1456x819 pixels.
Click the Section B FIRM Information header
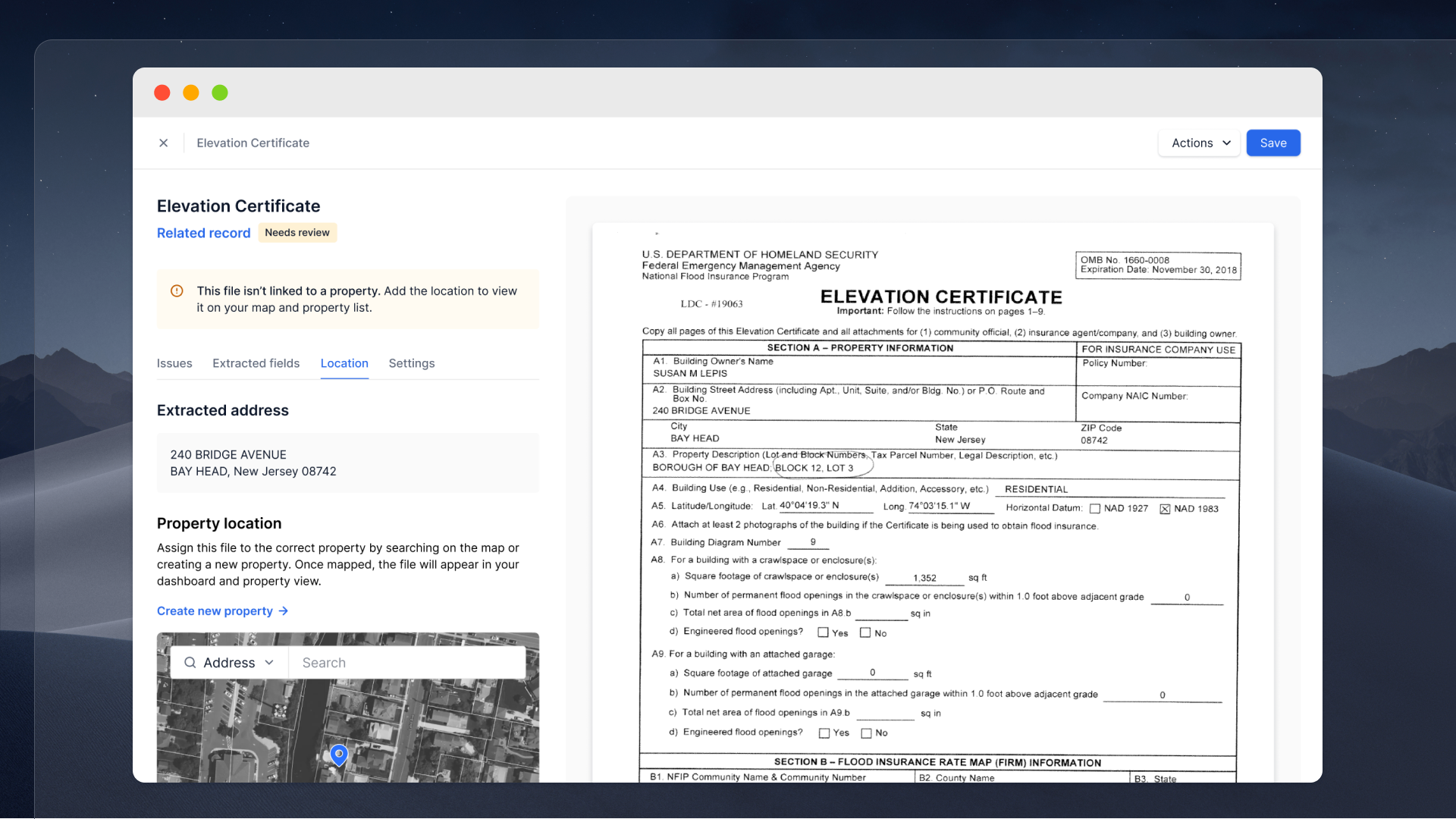pyautogui.click(x=937, y=762)
